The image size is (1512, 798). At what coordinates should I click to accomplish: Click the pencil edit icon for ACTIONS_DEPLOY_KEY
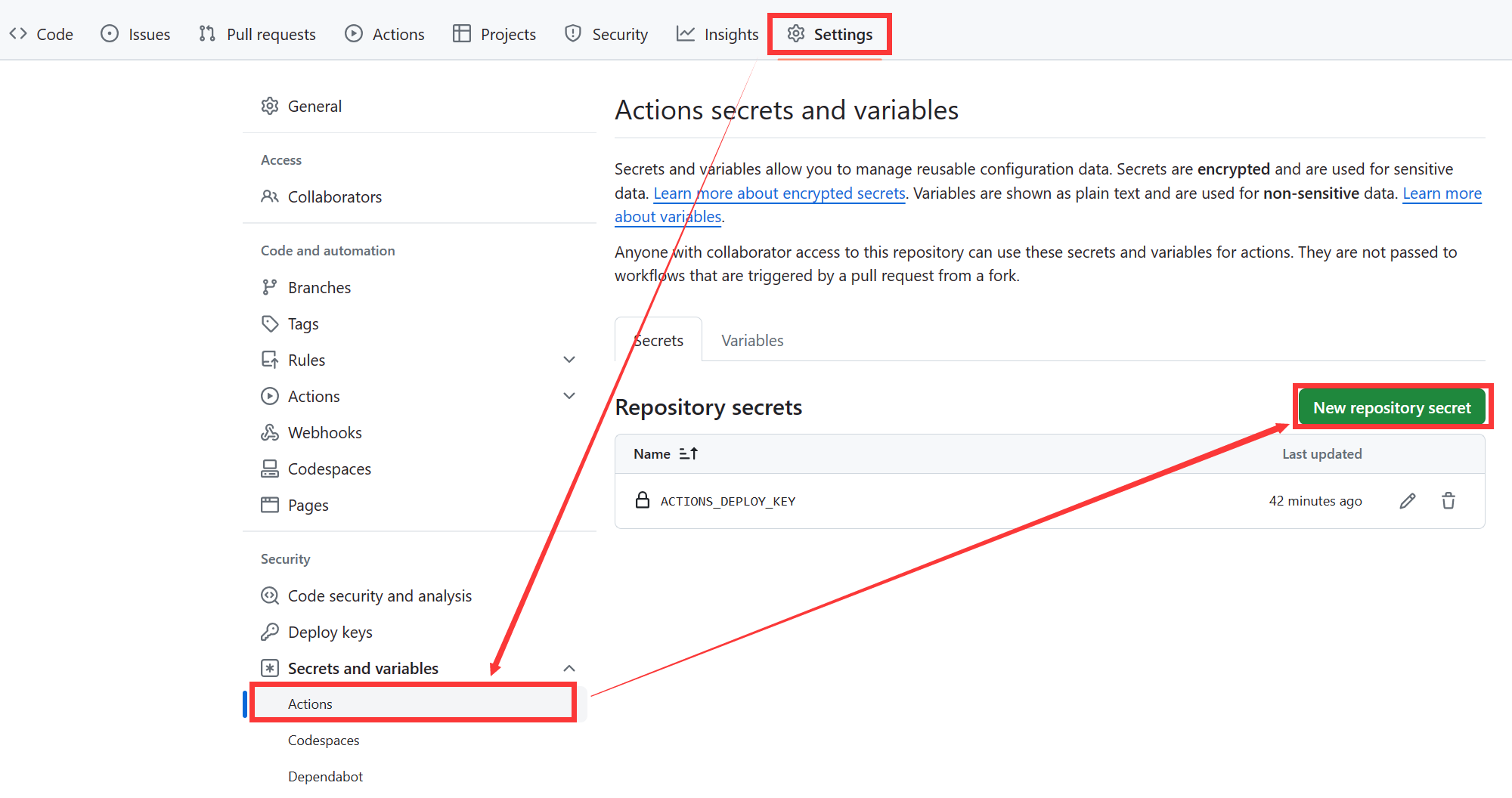[x=1407, y=501]
